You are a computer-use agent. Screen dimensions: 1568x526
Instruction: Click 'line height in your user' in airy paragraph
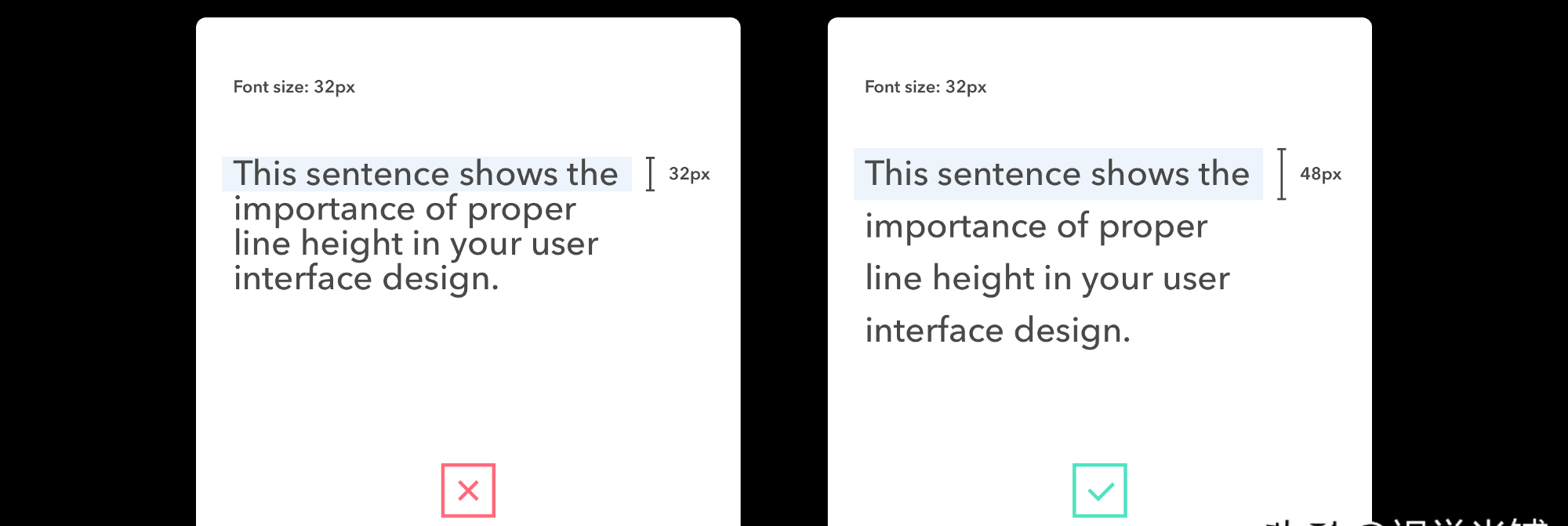[x=1047, y=279]
